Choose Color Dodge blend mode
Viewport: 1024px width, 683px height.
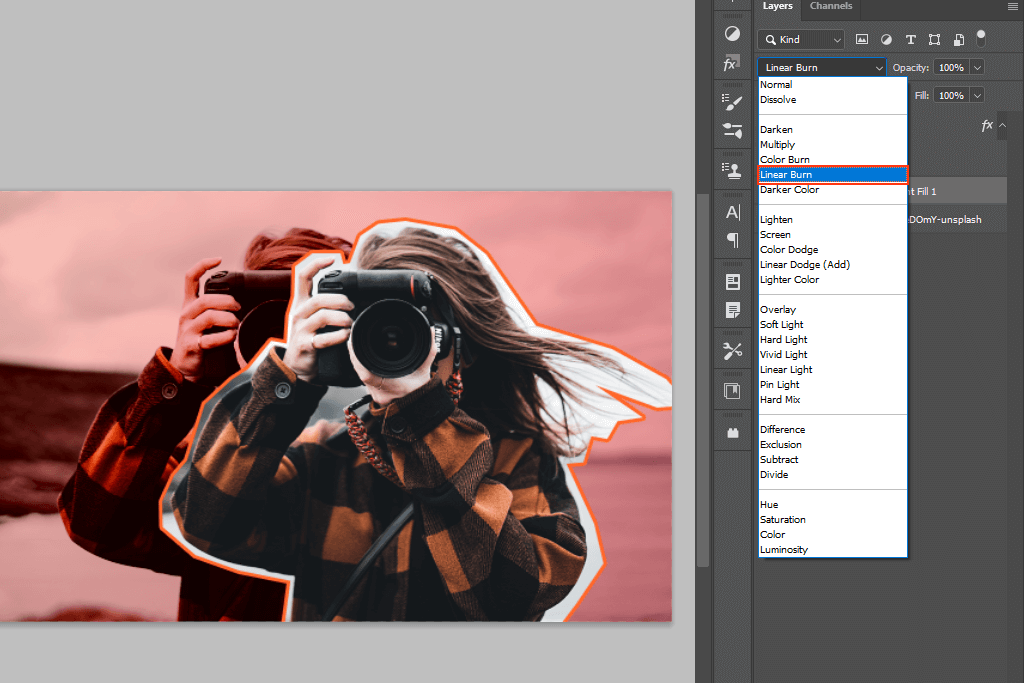tap(833, 249)
